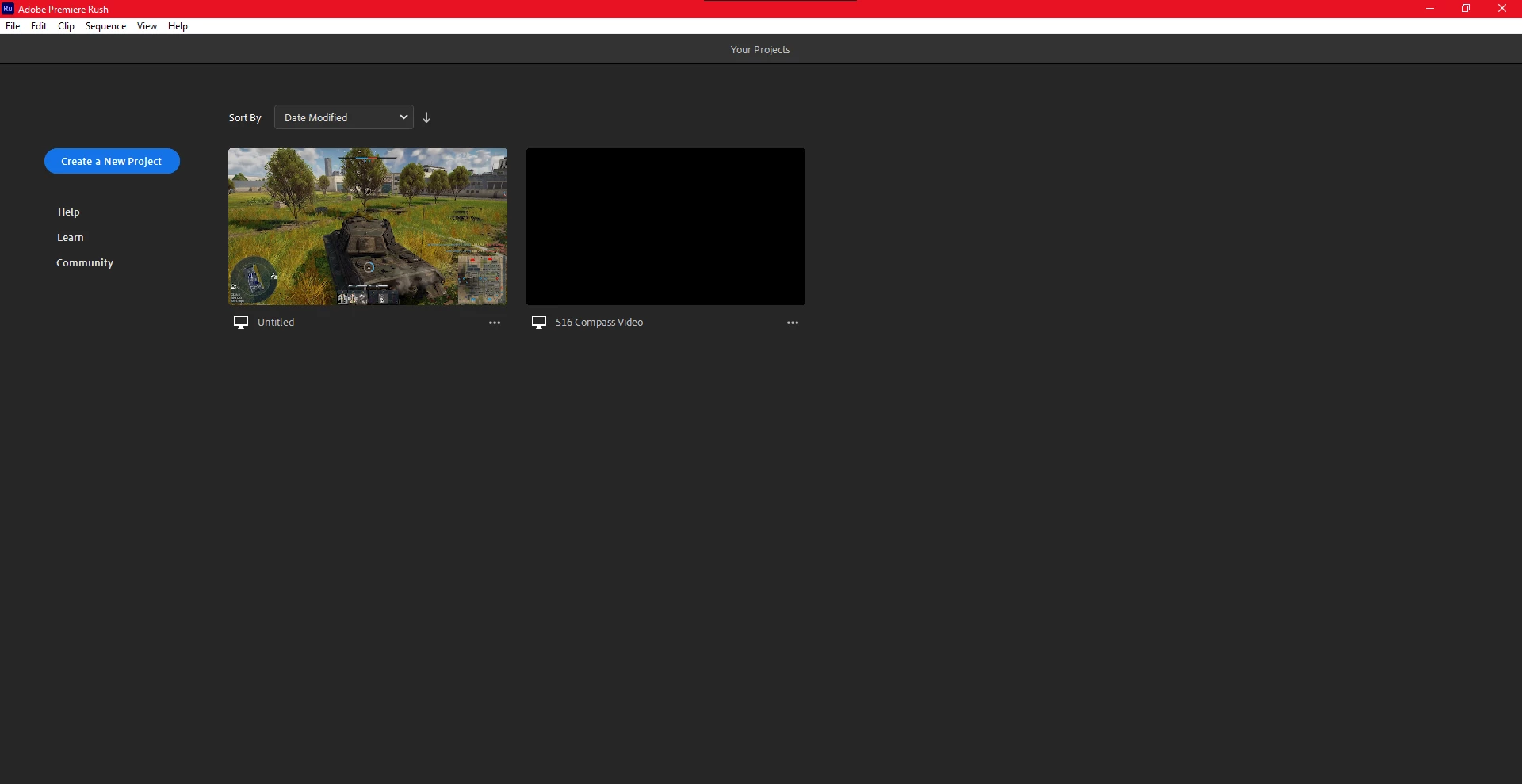Select the 516 Compass Video project name
Screen dimensions: 1522x784
coord(599,322)
